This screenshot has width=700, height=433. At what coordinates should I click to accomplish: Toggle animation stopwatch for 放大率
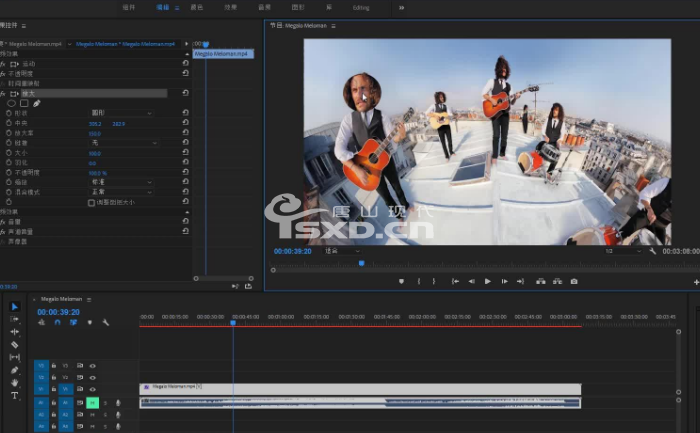(8, 133)
